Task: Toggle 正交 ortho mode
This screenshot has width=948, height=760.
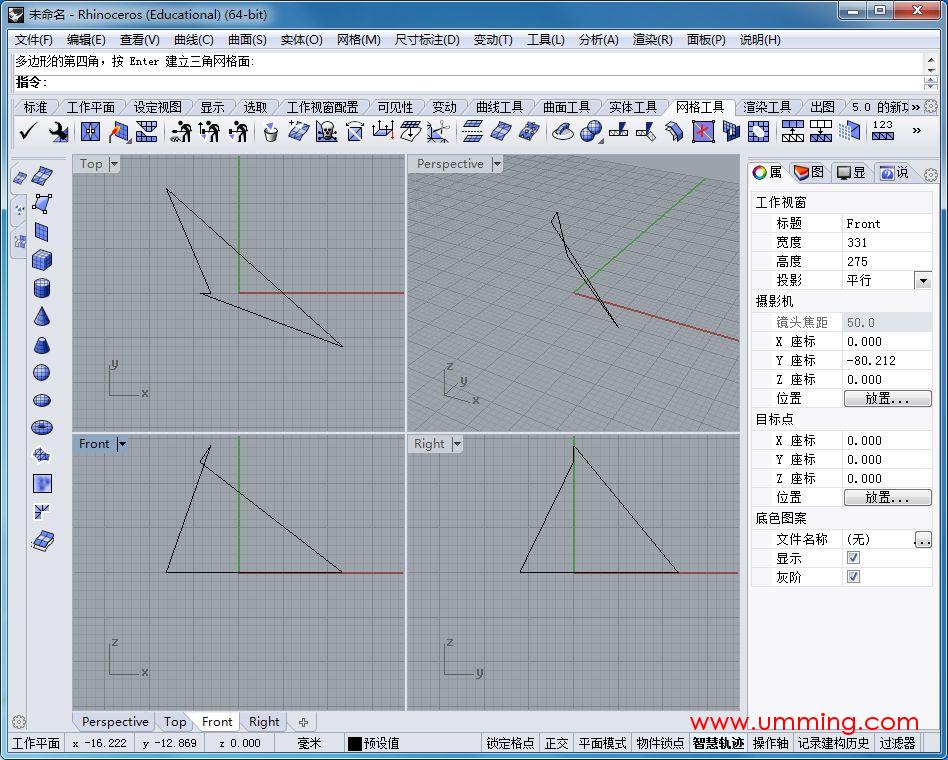Action: pyautogui.click(x=556, y=743)
